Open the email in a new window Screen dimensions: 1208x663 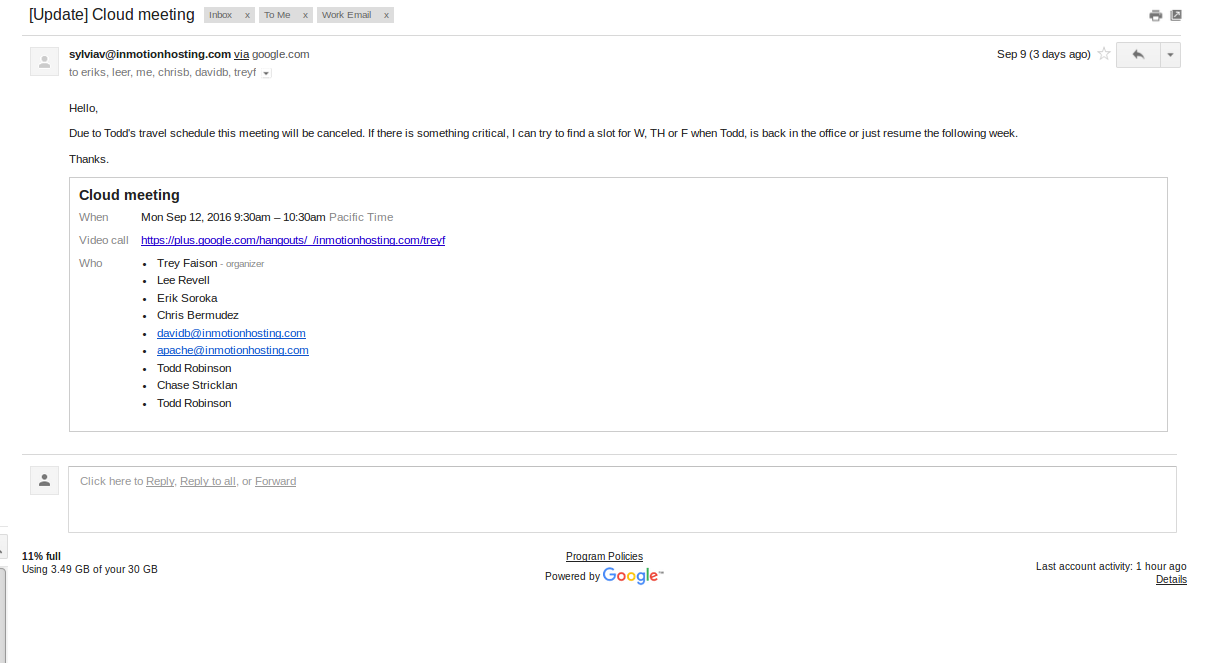tap(1176, 15)
